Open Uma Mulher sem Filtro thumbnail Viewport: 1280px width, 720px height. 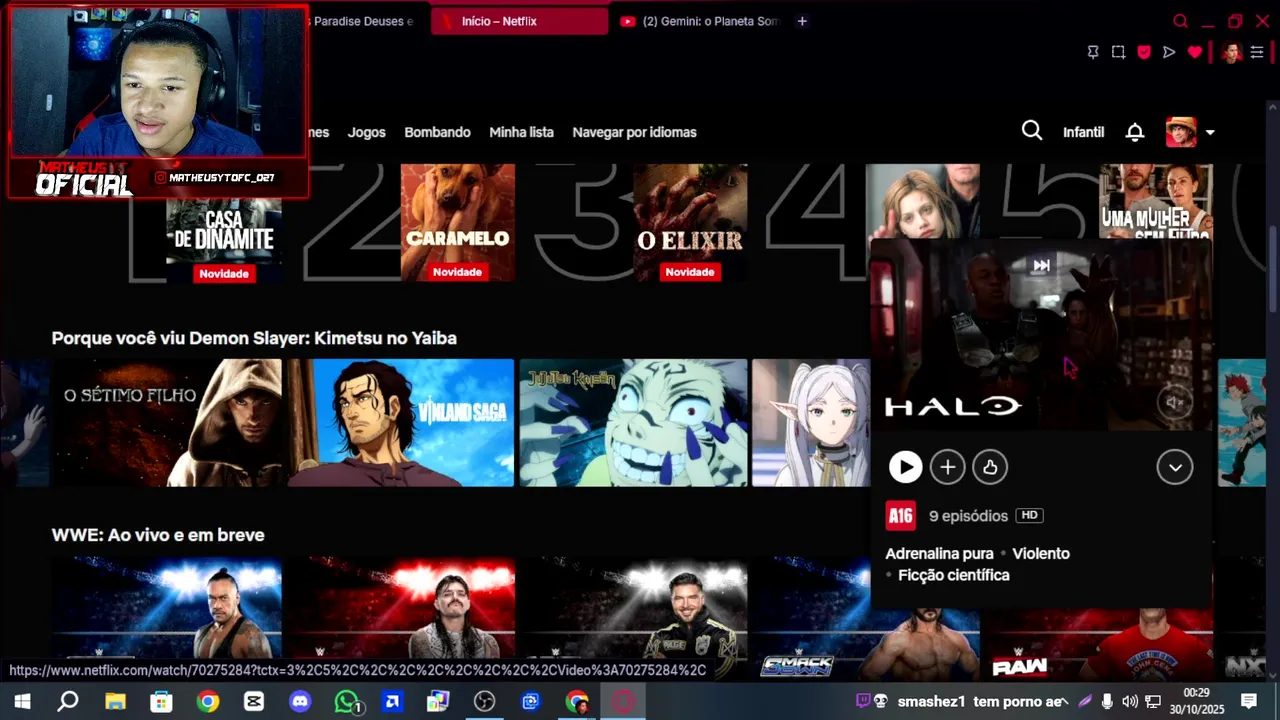(x=1156, y=201)
